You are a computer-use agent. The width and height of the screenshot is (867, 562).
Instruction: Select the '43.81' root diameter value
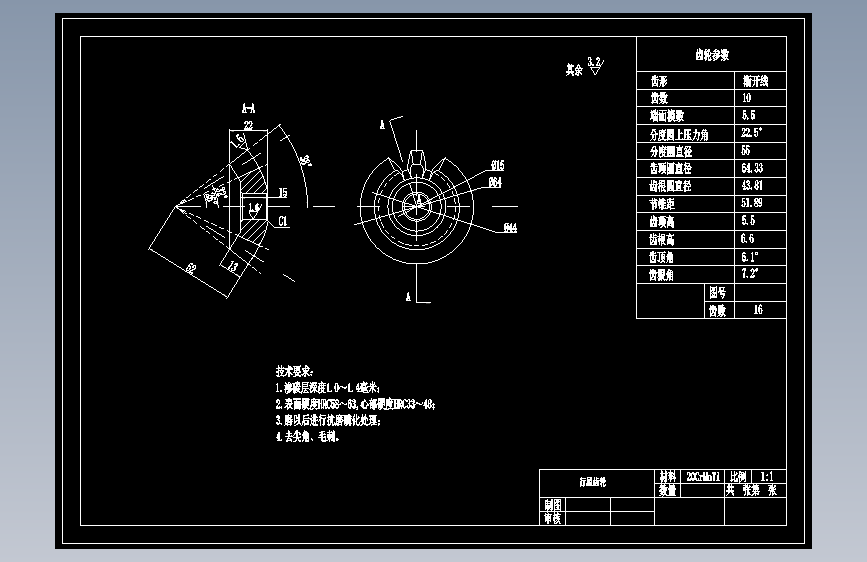point(752,185)
